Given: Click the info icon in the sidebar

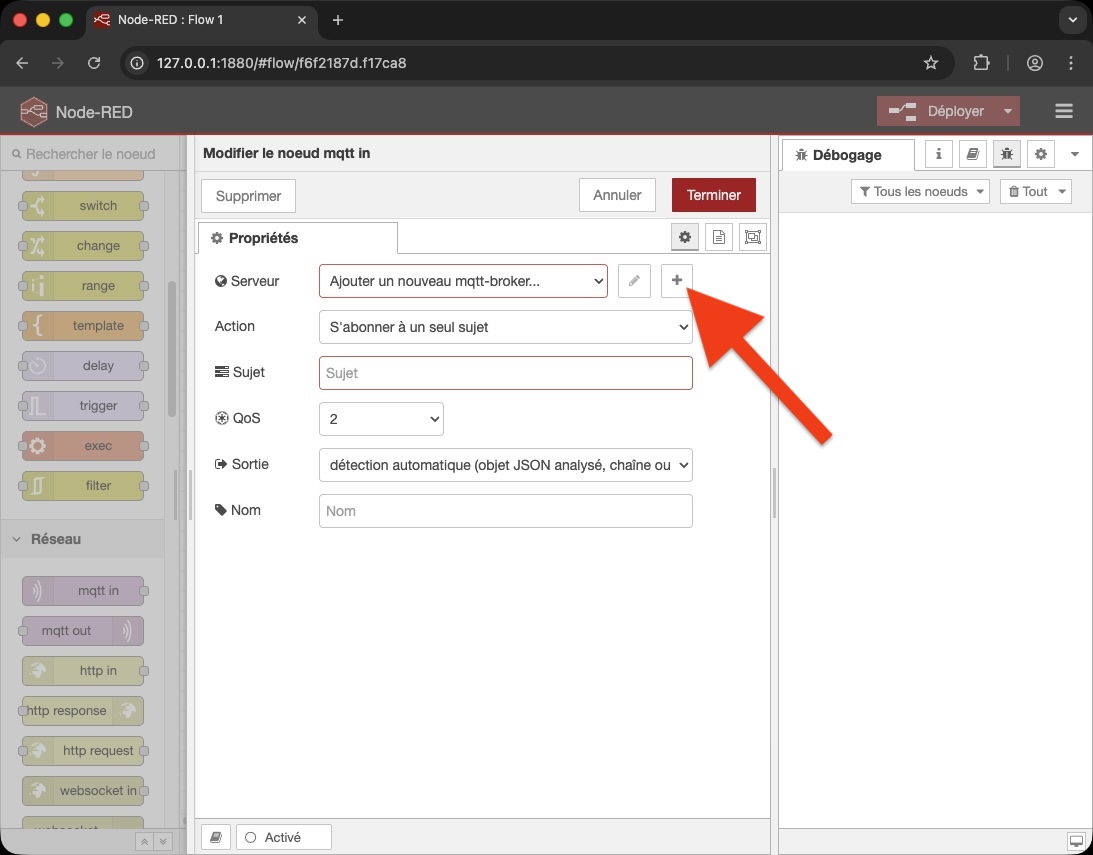Looking at the screenshot, I should 937,154.
